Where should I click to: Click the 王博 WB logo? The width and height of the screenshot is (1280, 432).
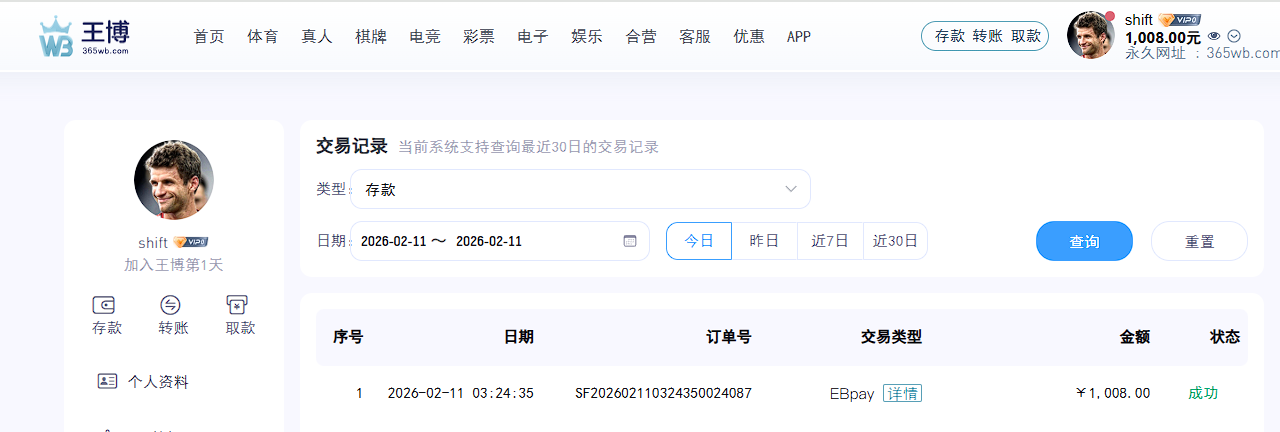click(84, 37)
